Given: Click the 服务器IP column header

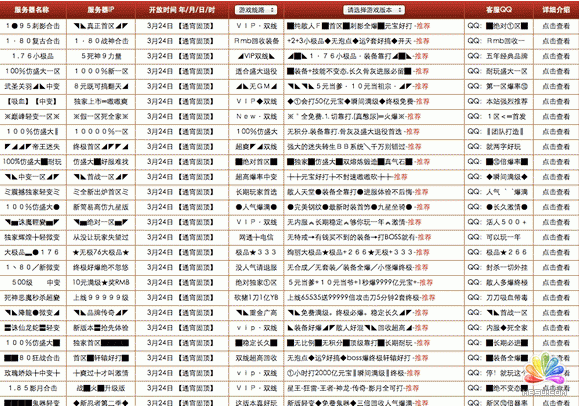Looking at the screenshot, I should pyautogui.click(x=101, y=10).
